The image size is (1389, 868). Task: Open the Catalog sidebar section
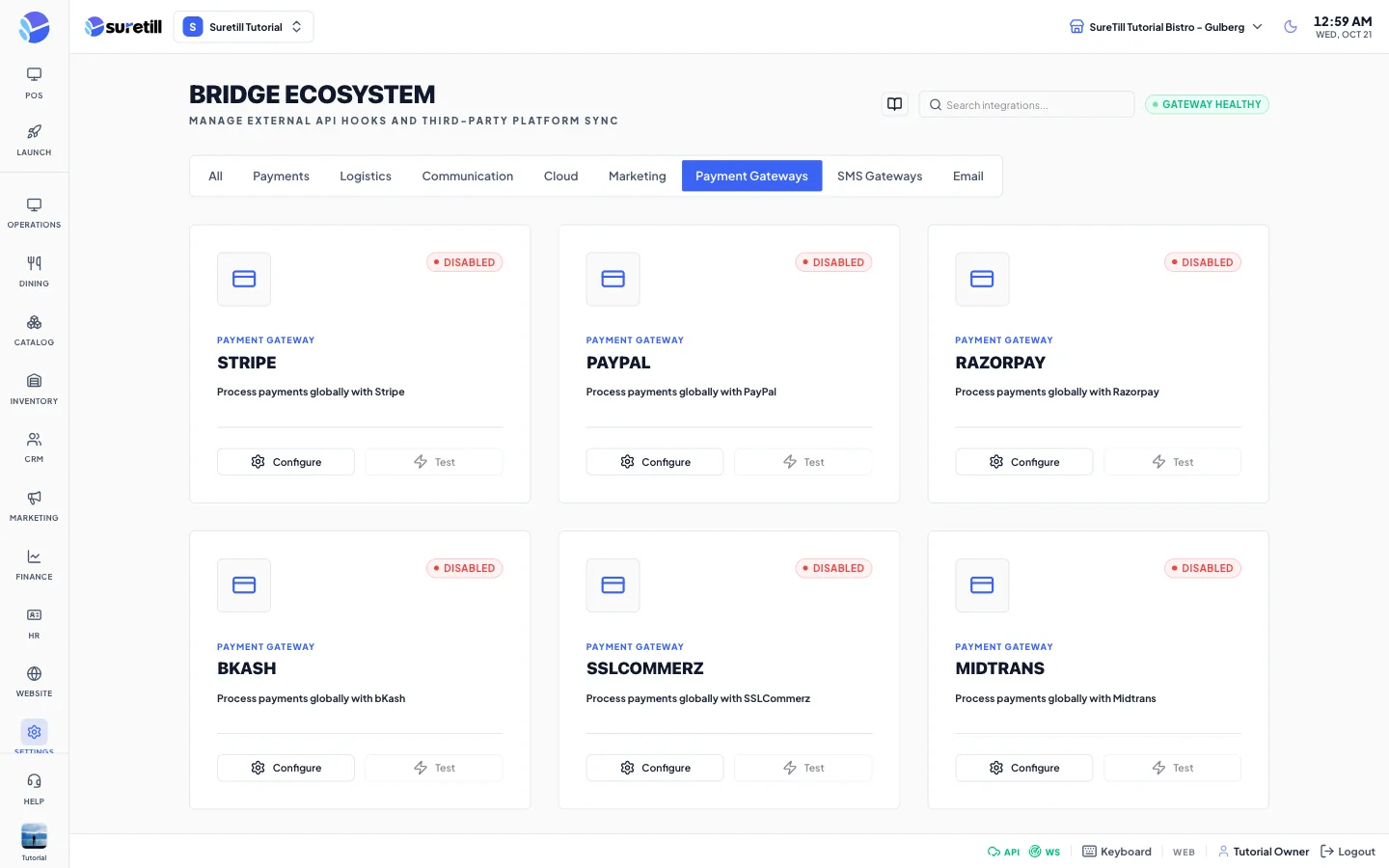tap(34, 331)
